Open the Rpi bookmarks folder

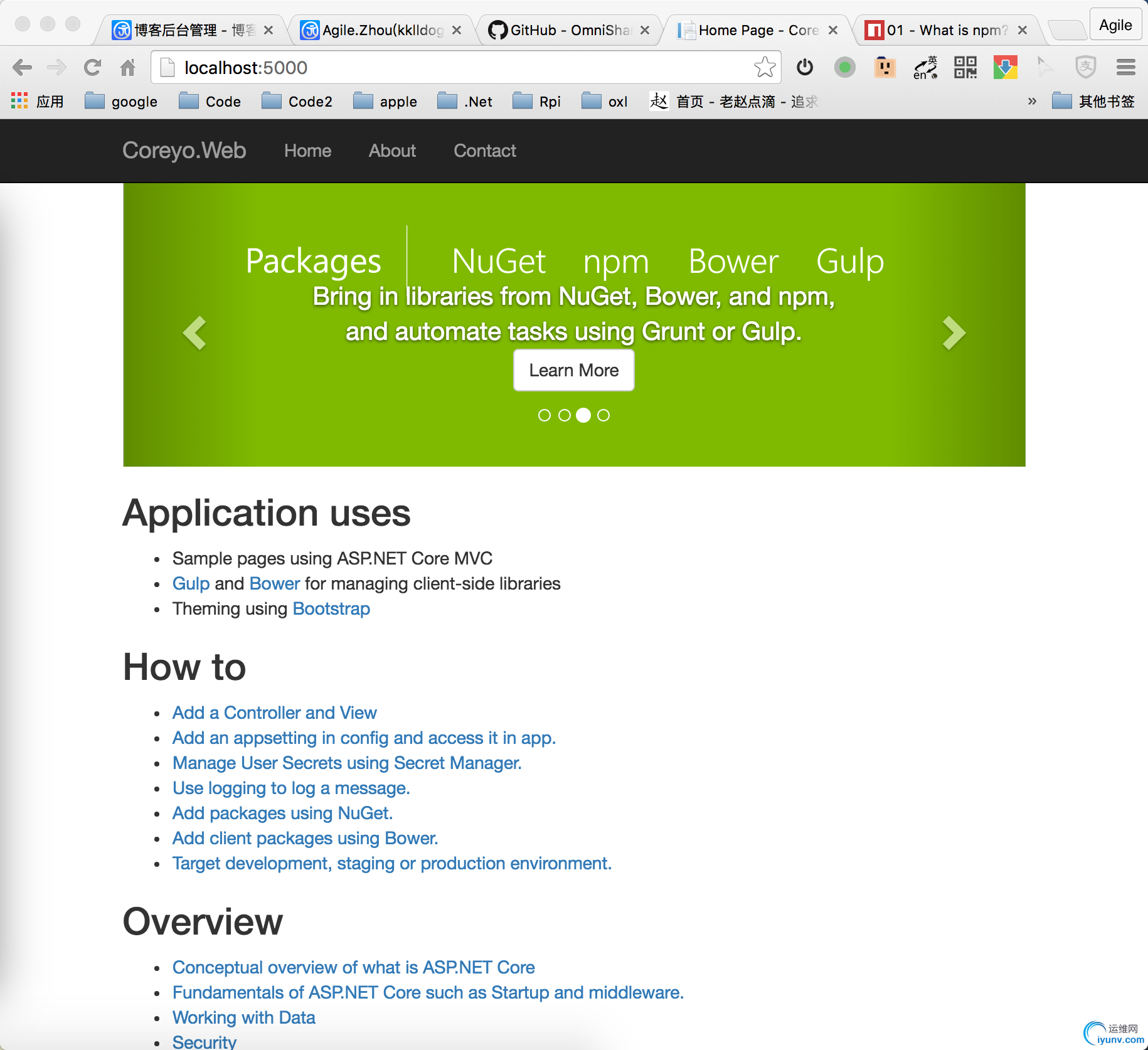[x=537, y=101]
